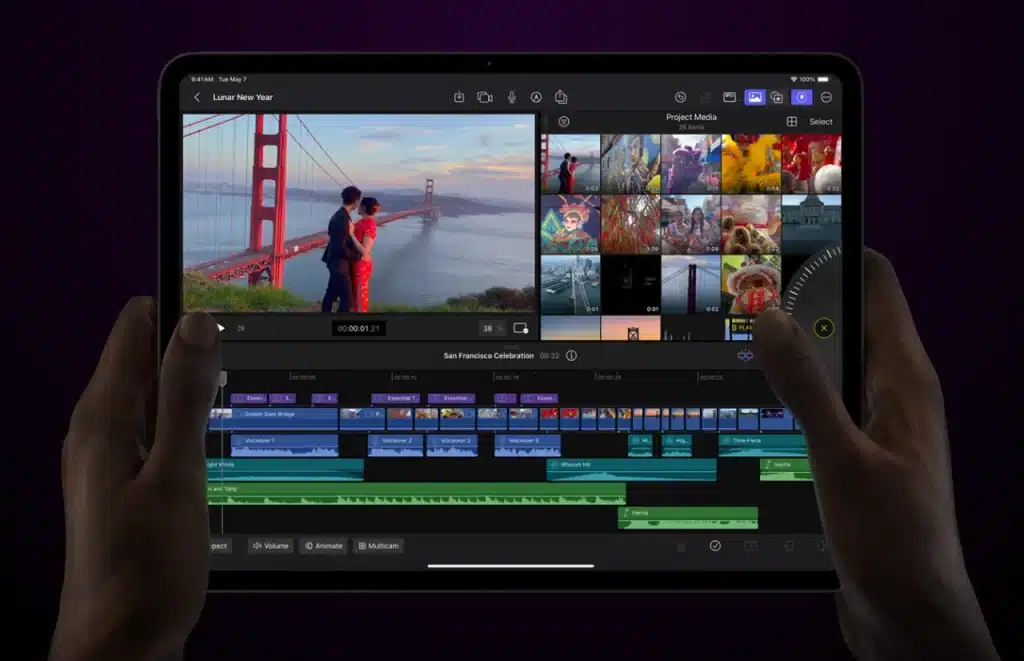Open the share sheet icon
This screenshot has height=661, width=1024.
tap(560, 96)
